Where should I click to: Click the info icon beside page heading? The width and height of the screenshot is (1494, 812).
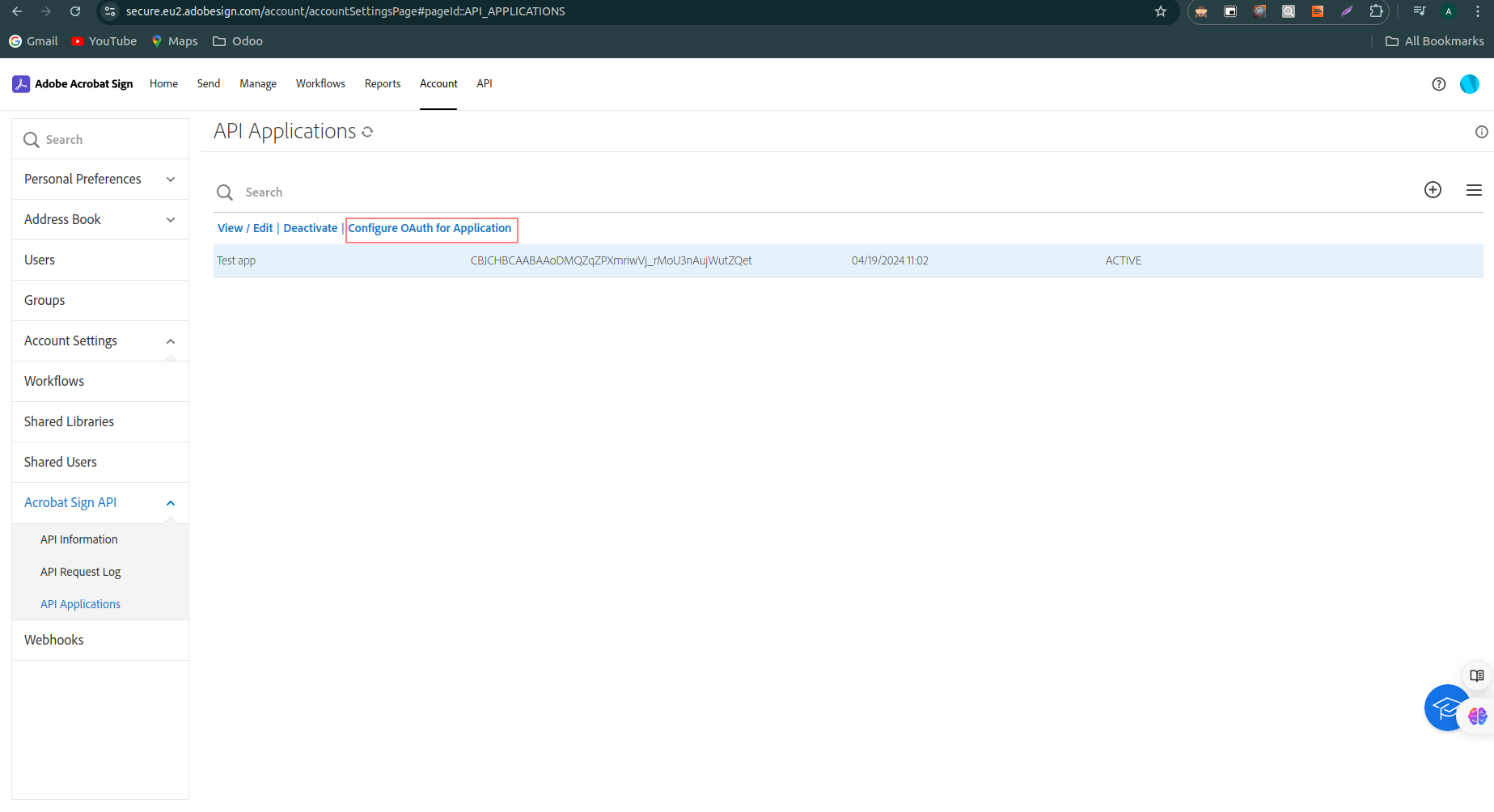(x=1481, y=132)
